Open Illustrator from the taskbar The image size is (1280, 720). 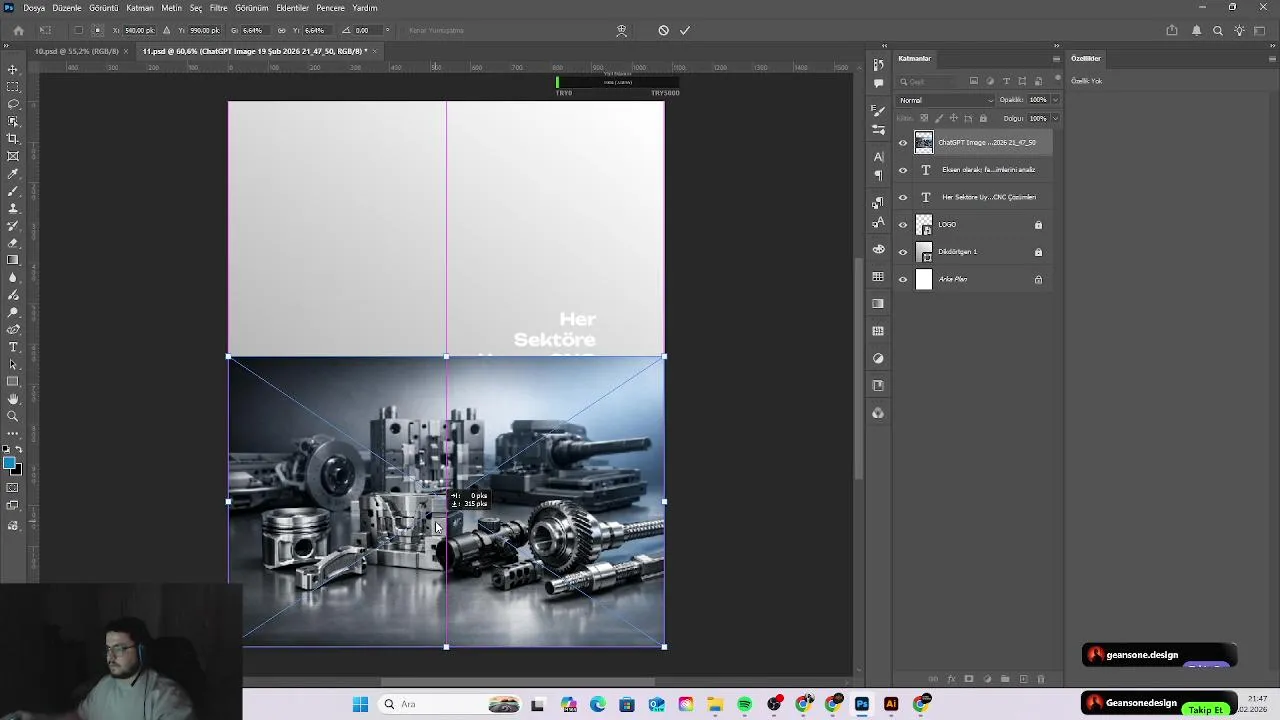891,704
